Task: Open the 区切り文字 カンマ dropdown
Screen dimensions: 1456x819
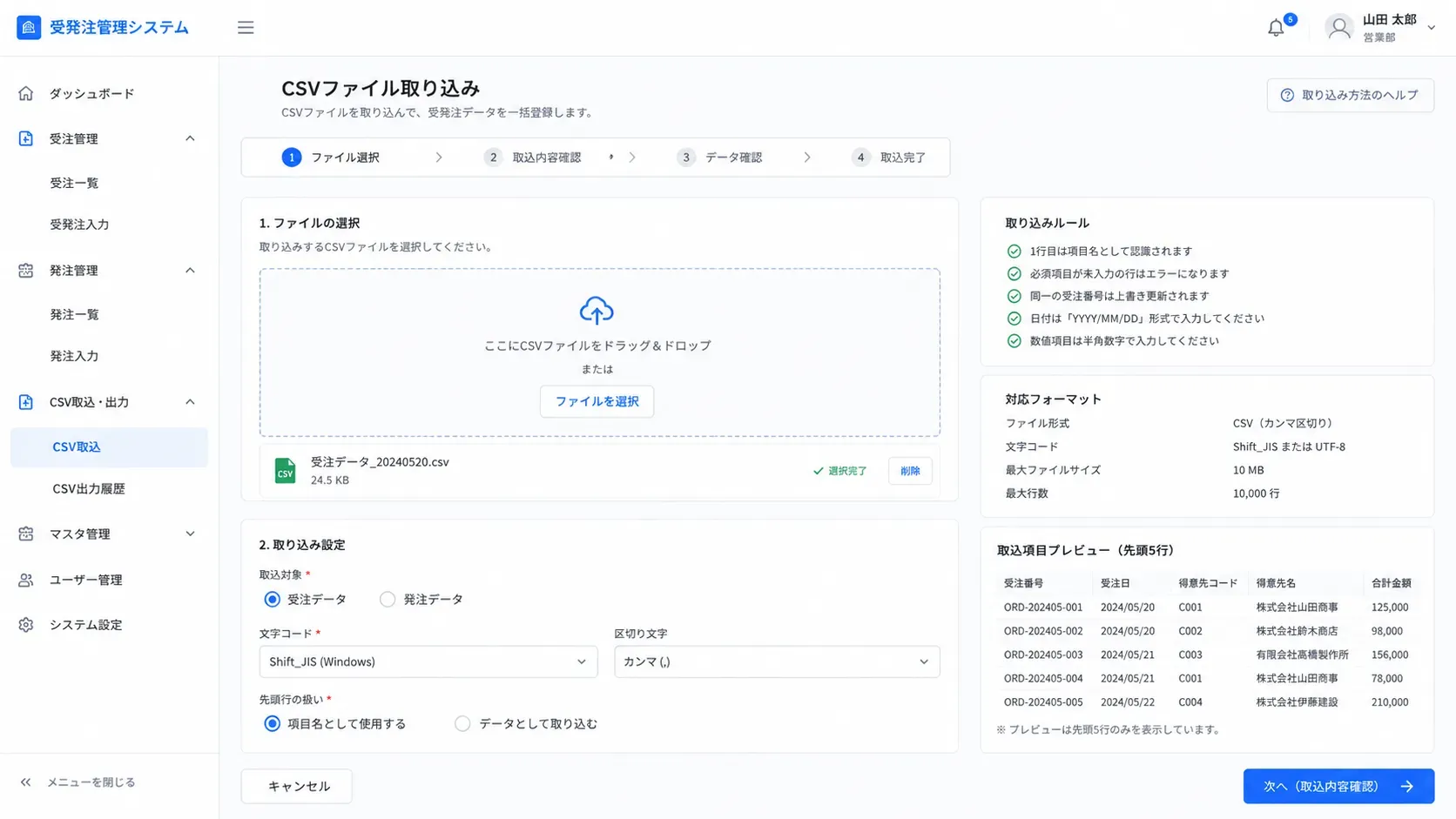Action: tap(777, 662)
